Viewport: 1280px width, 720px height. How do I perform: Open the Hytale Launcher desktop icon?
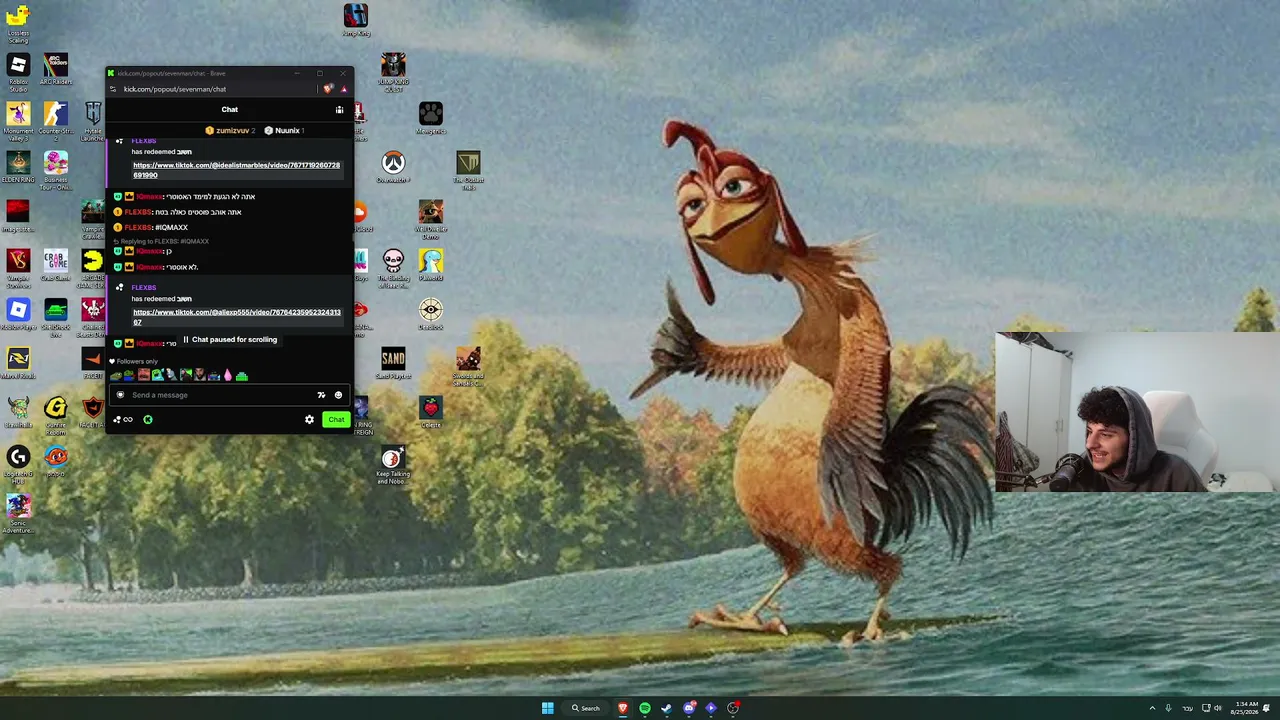point(93,120)
